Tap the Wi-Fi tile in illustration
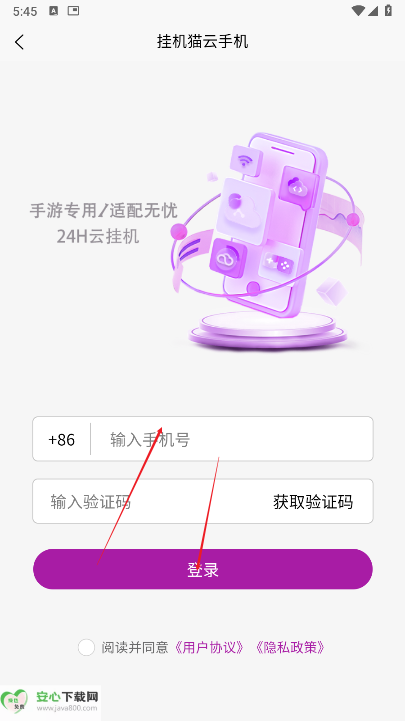Screen dimensions: 405x721 pos(246,161)
